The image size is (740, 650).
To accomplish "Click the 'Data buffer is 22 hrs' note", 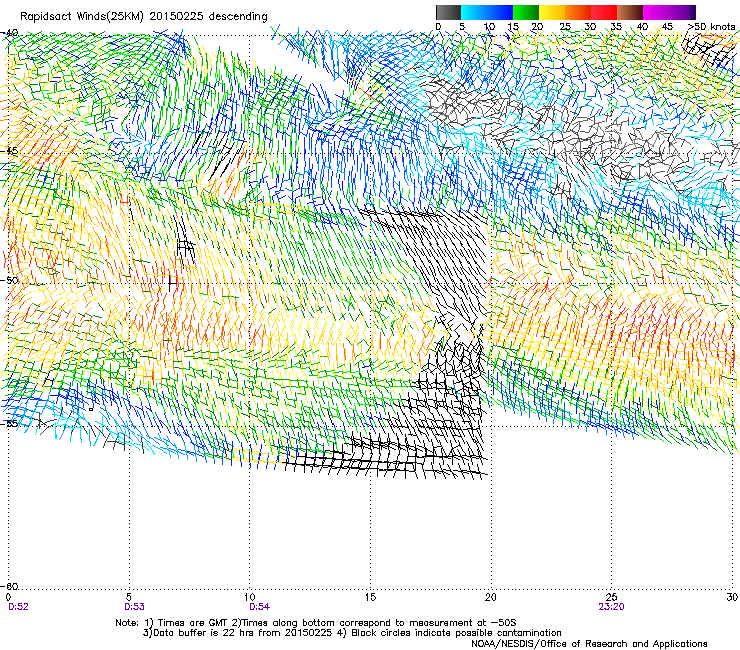I will pos(352,633).
